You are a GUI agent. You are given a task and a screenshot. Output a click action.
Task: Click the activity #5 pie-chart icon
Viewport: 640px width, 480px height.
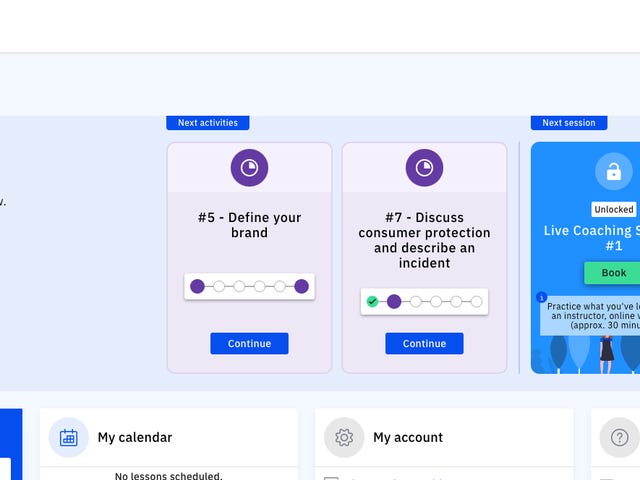tap(249, 168)
